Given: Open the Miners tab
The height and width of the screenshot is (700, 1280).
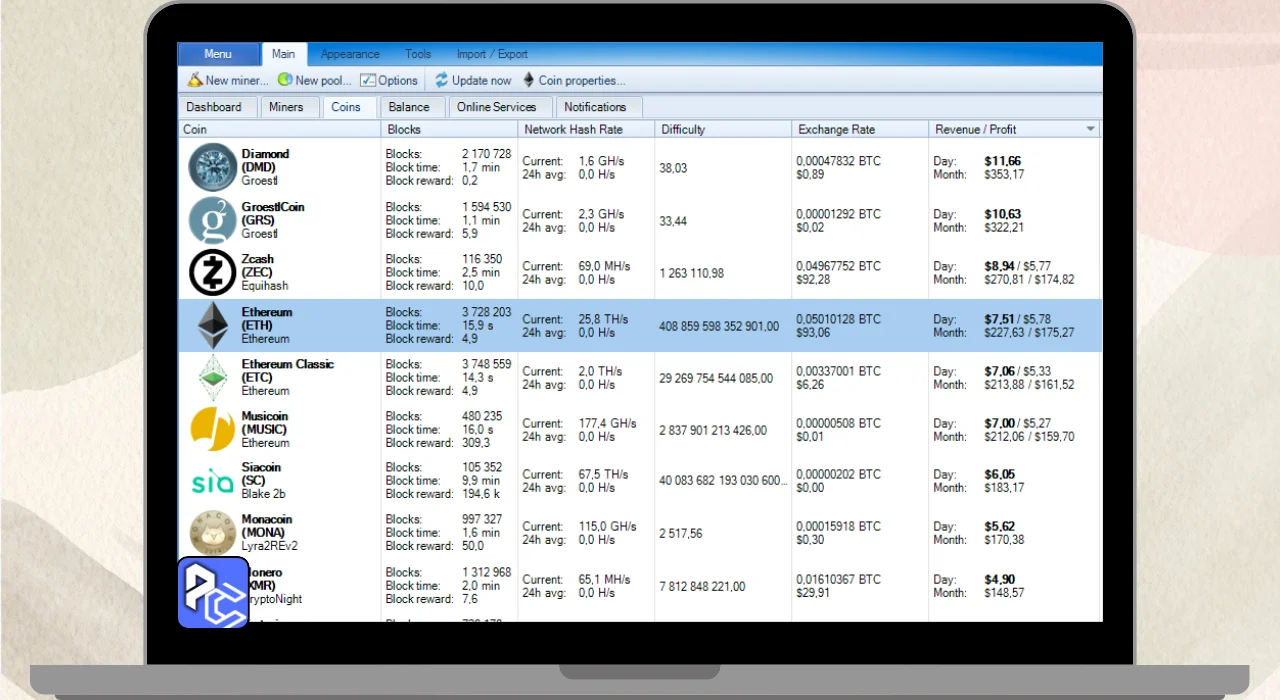Looking at the screenshot, I should [x=286, y=107].
